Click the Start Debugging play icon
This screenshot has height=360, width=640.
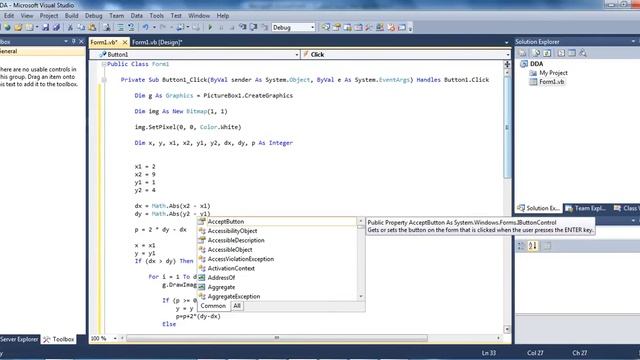pyautogui.click(x=210, y=27)
